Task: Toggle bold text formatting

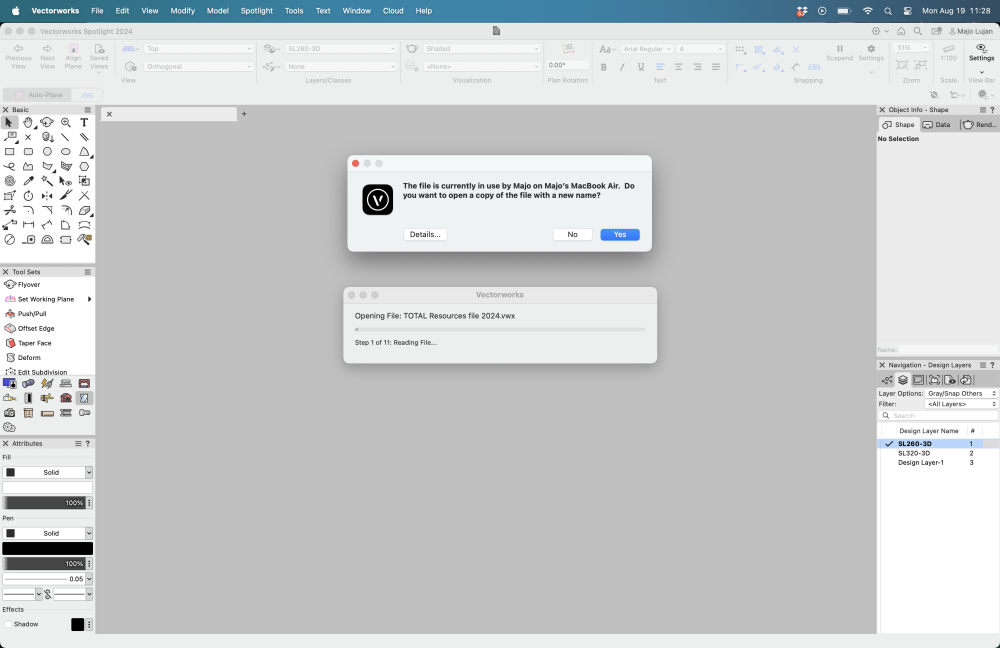Action: [603, 67]
